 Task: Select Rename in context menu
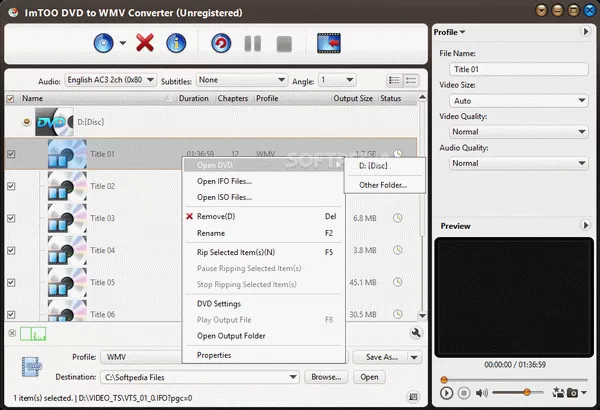coord(263,233)
